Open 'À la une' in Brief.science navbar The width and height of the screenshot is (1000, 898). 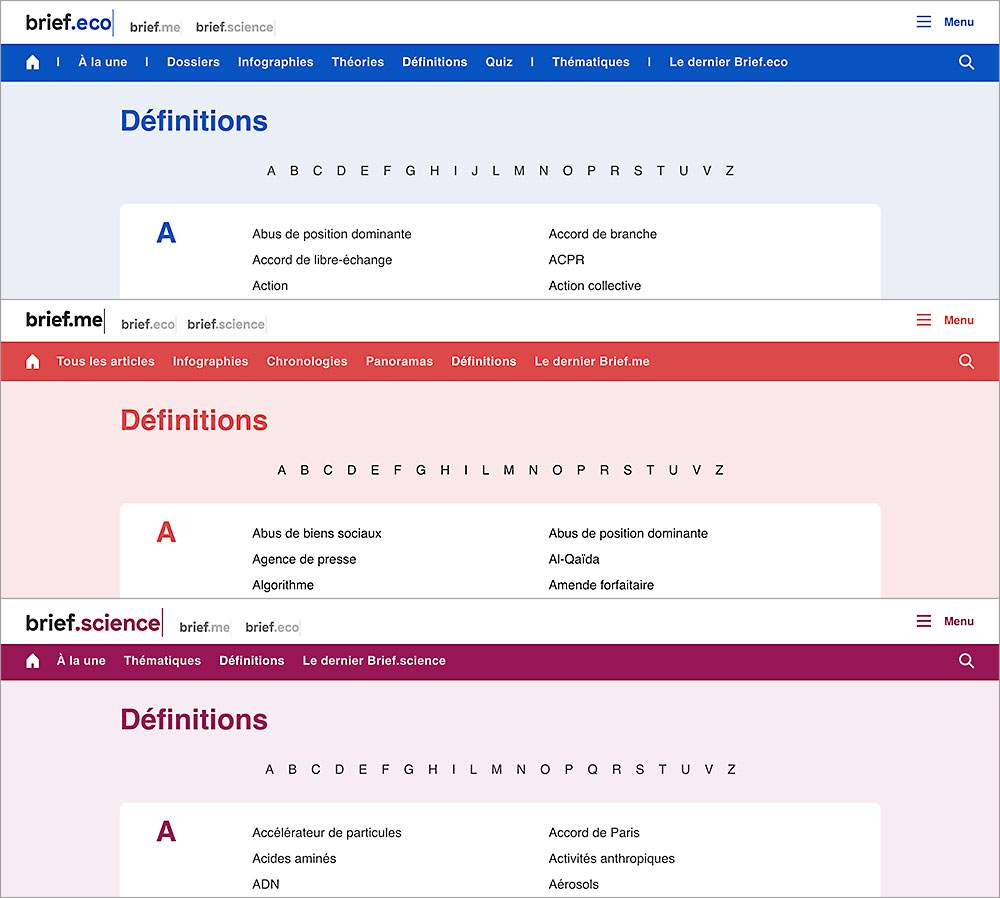pos(81,661)
